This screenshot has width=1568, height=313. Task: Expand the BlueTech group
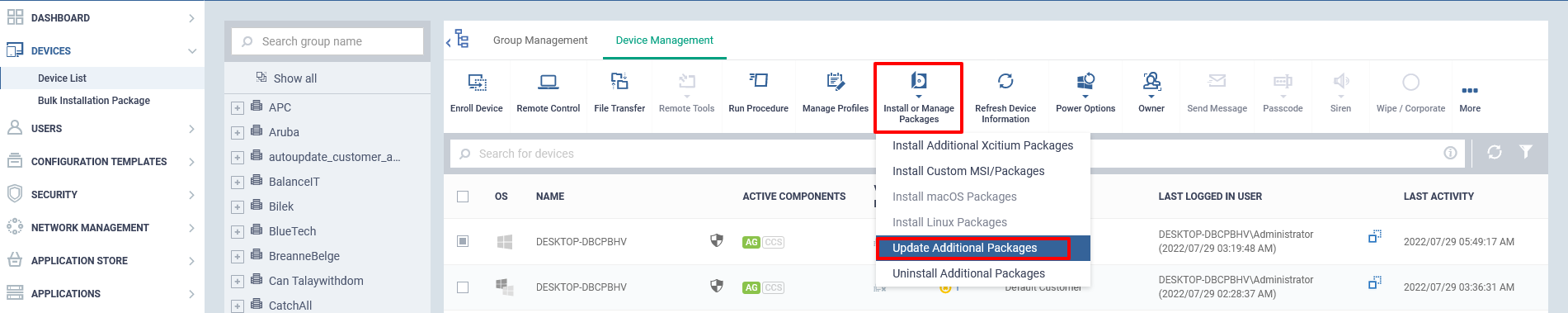[238, 232]
